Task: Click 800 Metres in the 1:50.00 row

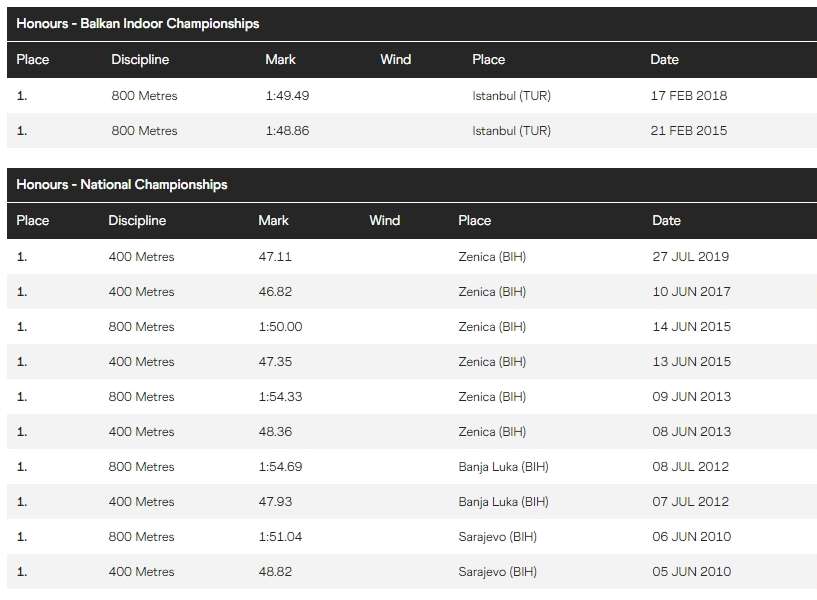Action: [141, 327]
